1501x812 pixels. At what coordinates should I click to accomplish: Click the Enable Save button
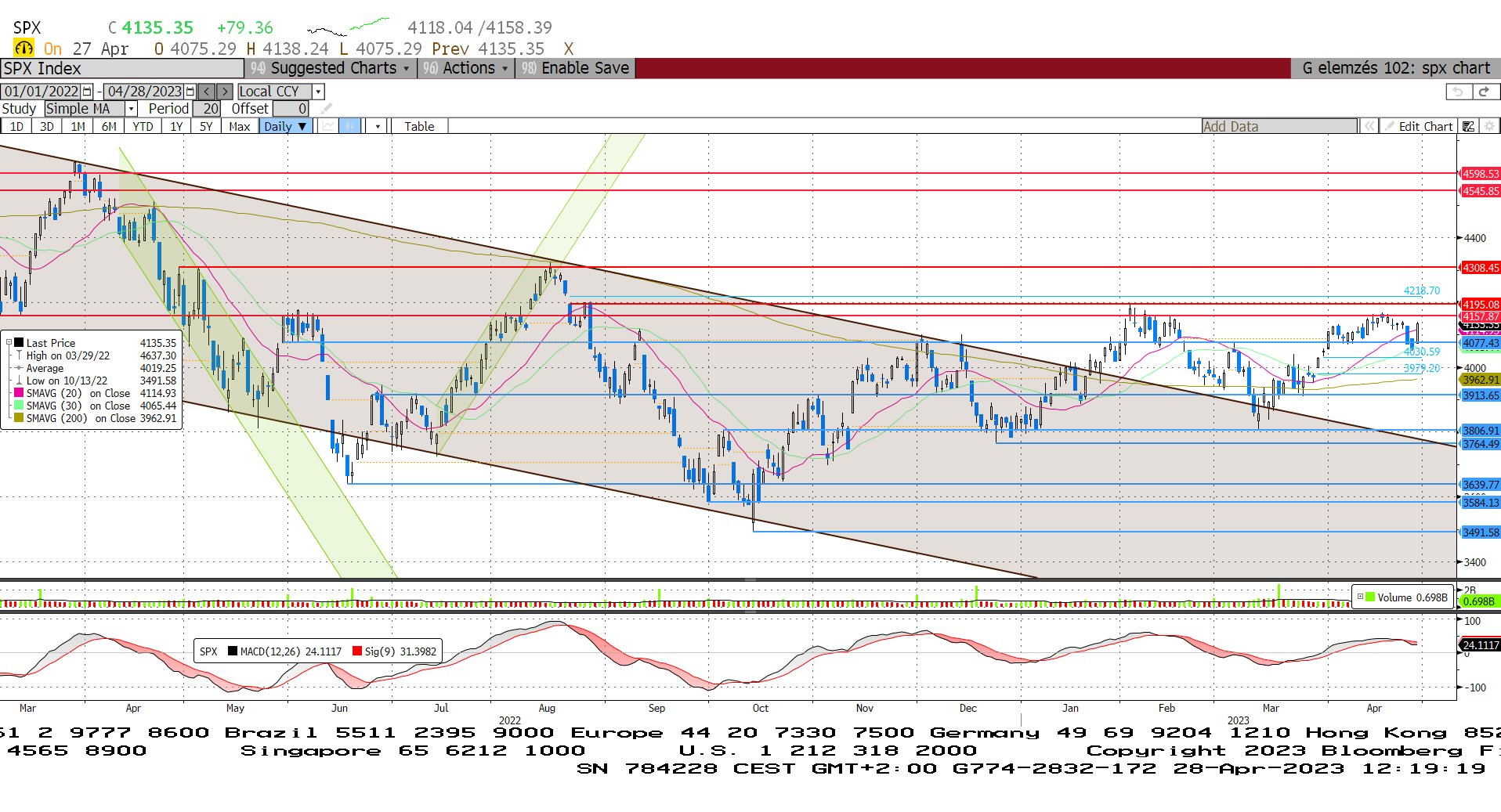pyautogui.click(x=575, y=68)
